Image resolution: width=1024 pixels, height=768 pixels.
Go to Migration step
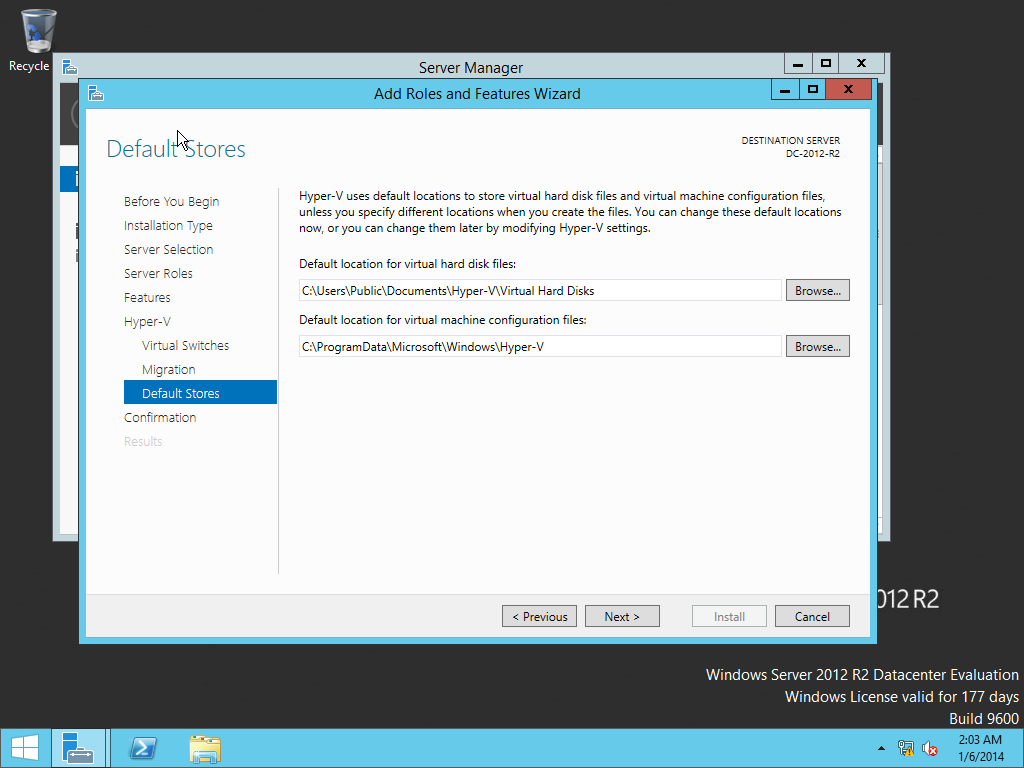pos(168,370)
